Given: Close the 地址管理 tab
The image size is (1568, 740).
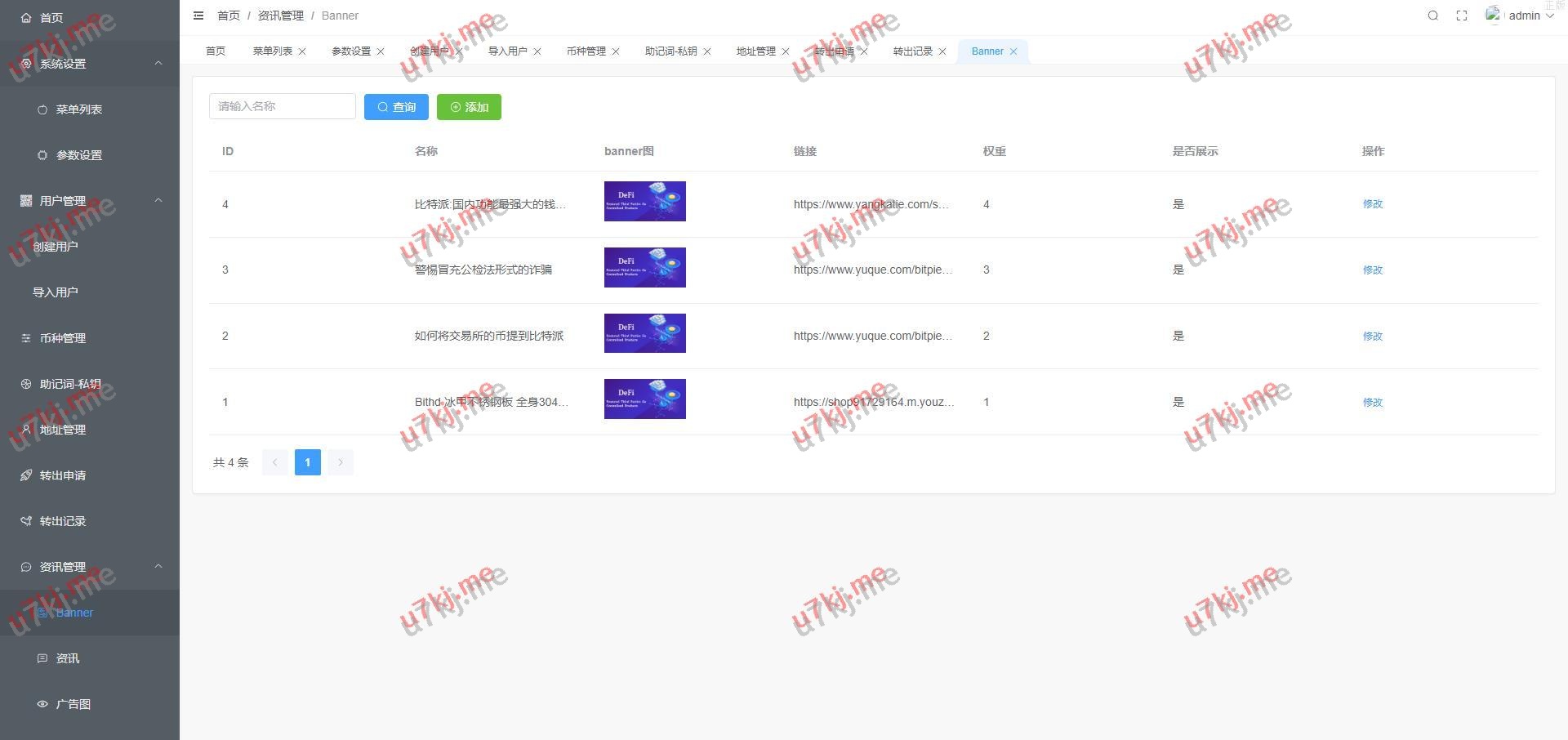Looking at the screenshot, I should coord(786,51).
